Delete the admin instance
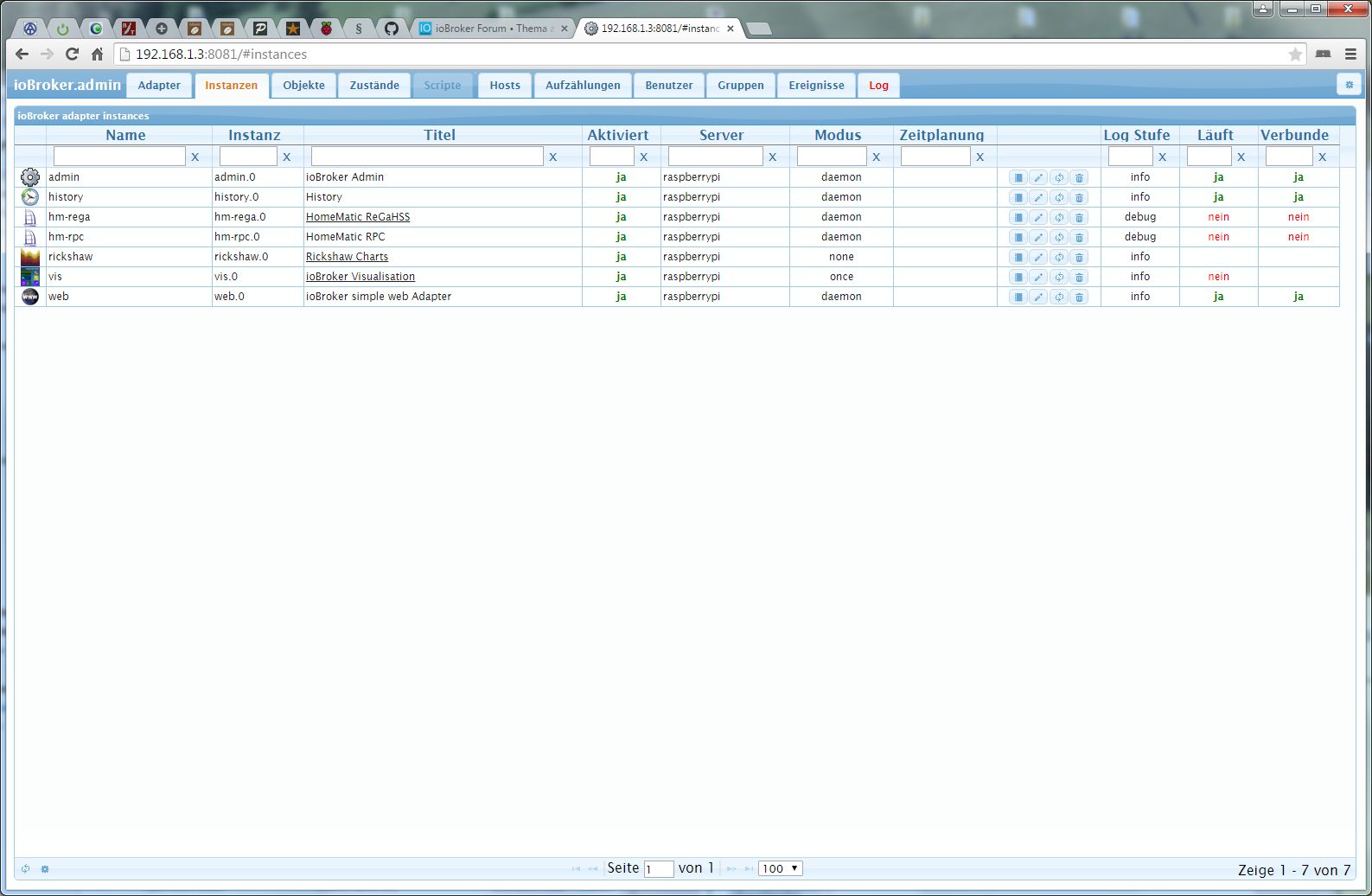Viewport: 1372px width, 896px height. click(1079, 177)
